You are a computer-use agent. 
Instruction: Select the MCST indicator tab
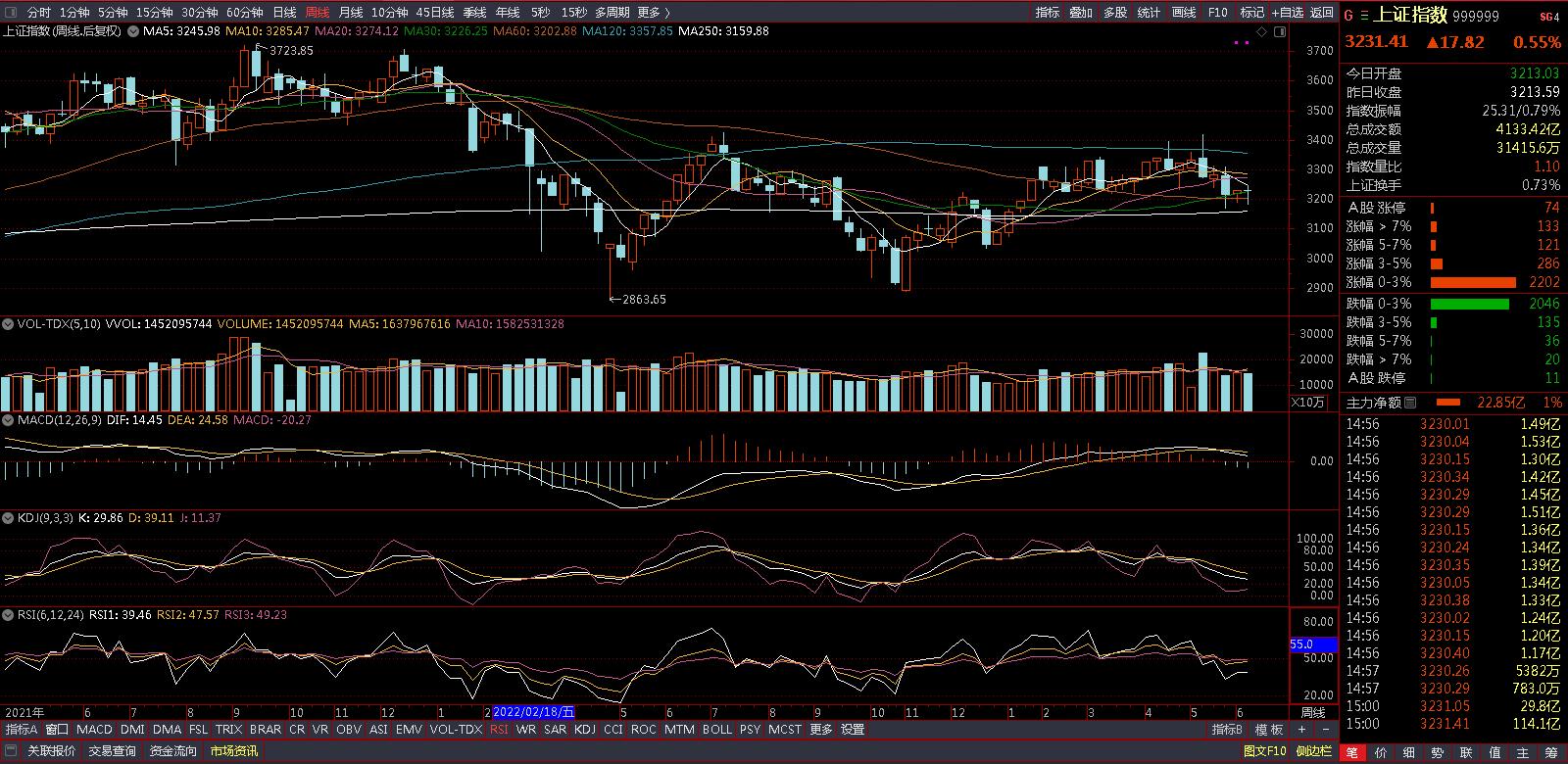click(x=785, y=730)
